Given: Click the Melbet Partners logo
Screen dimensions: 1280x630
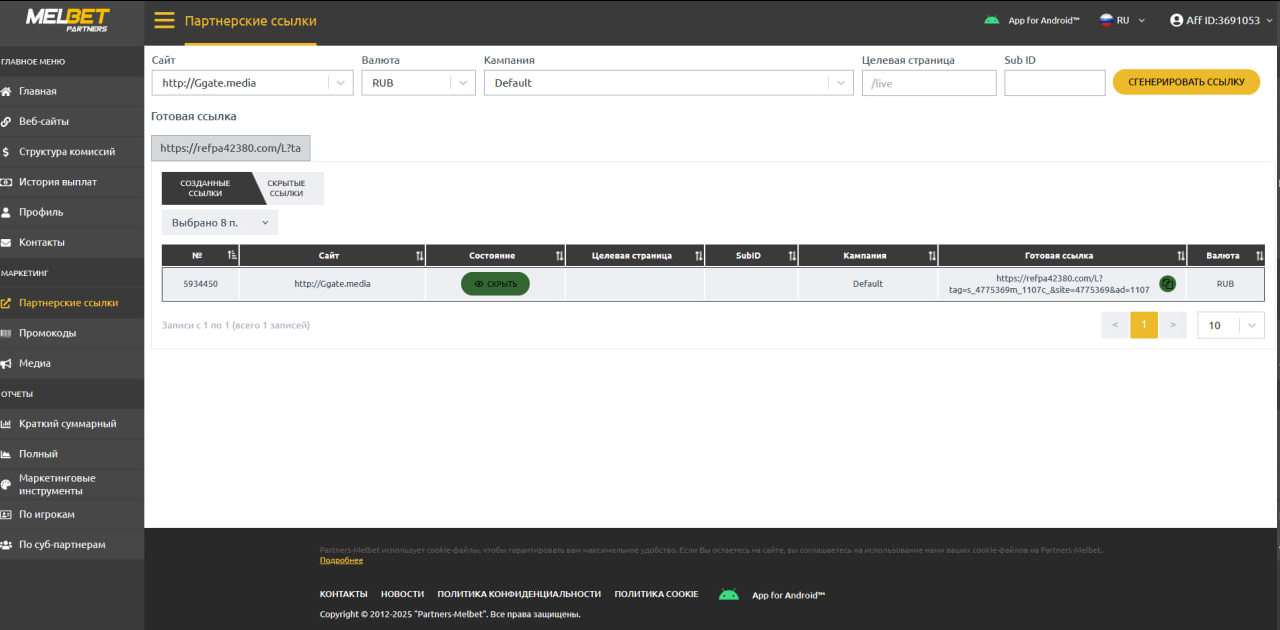Looking at the screenshot, I should [68, 20].
